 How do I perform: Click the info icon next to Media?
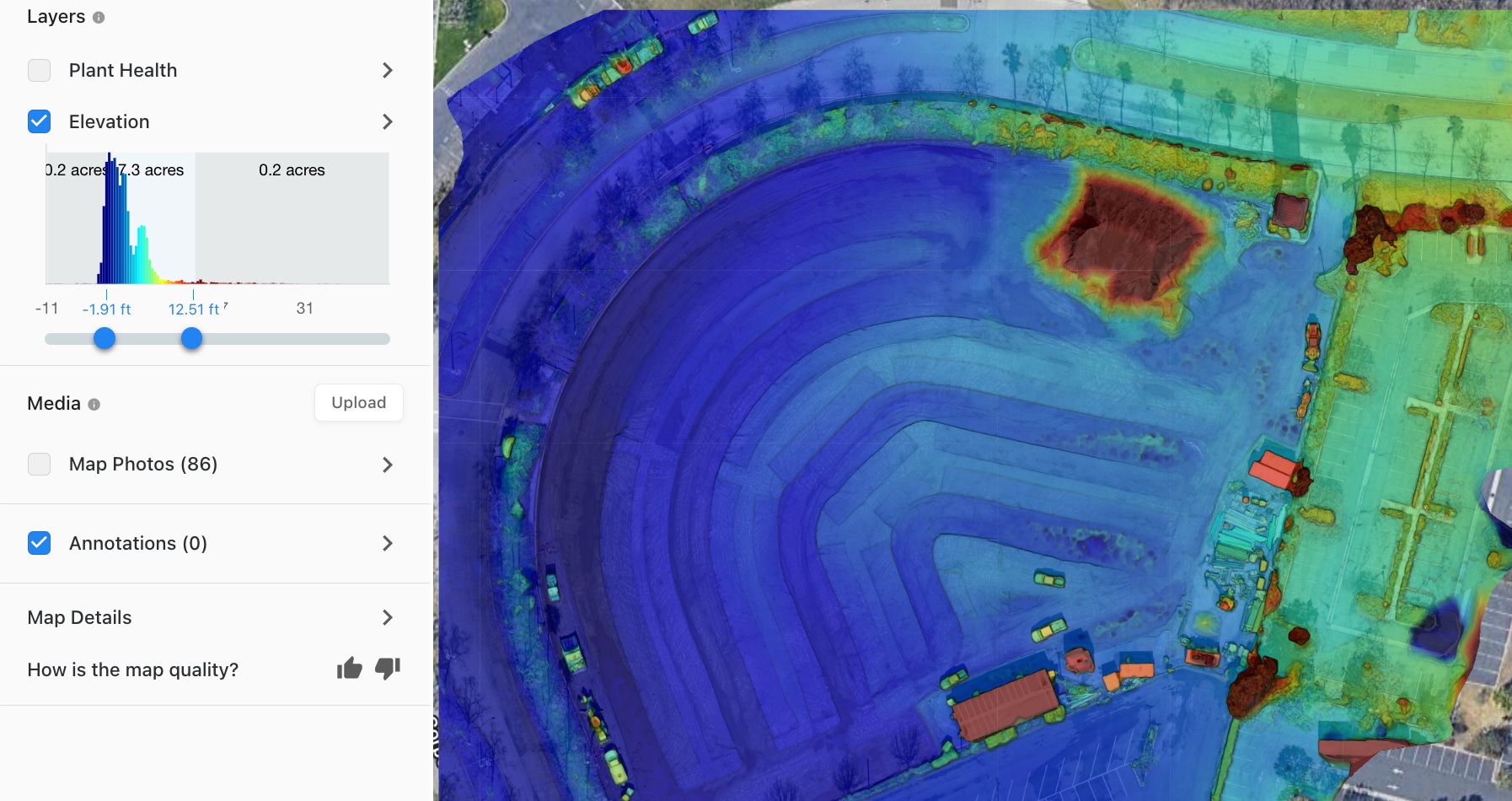click(94, 405)
